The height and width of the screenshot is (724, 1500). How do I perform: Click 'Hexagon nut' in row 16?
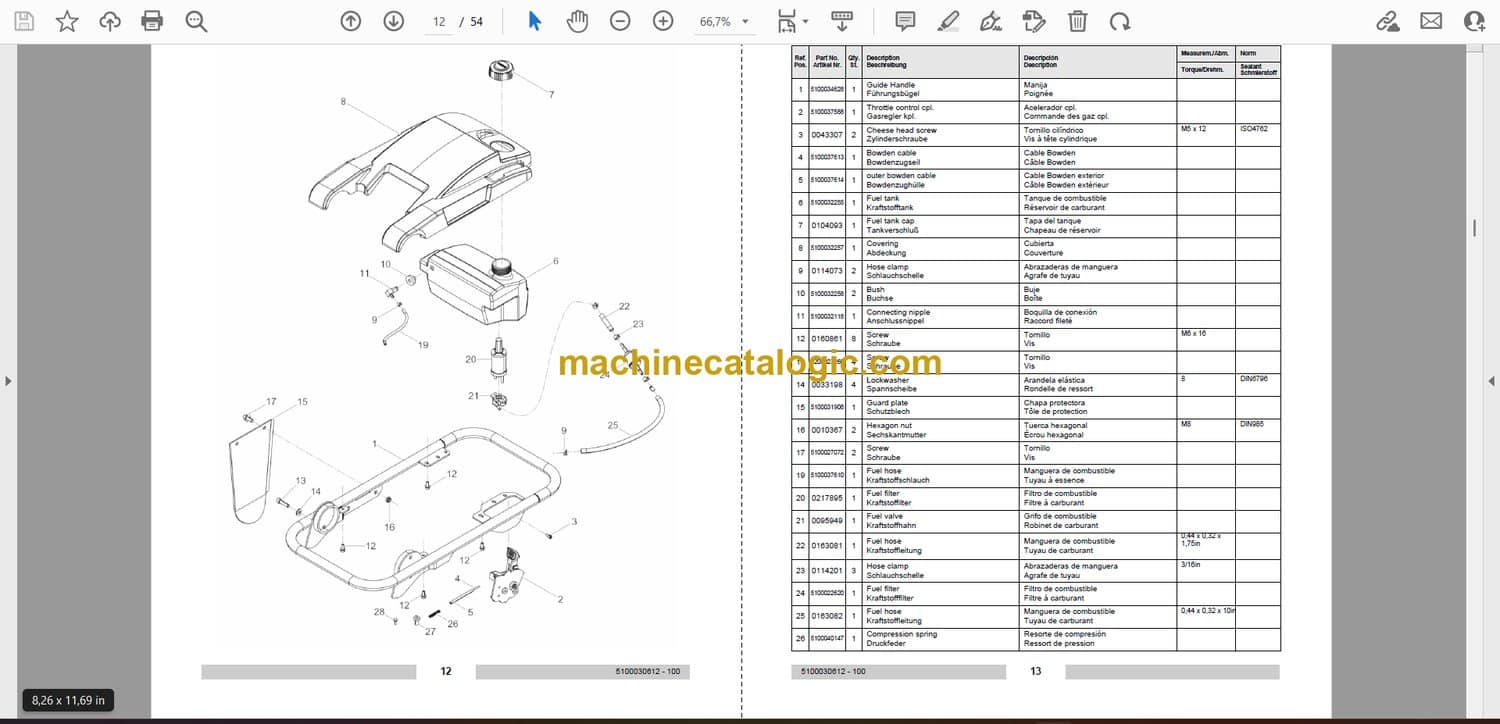tap(888, 426)
